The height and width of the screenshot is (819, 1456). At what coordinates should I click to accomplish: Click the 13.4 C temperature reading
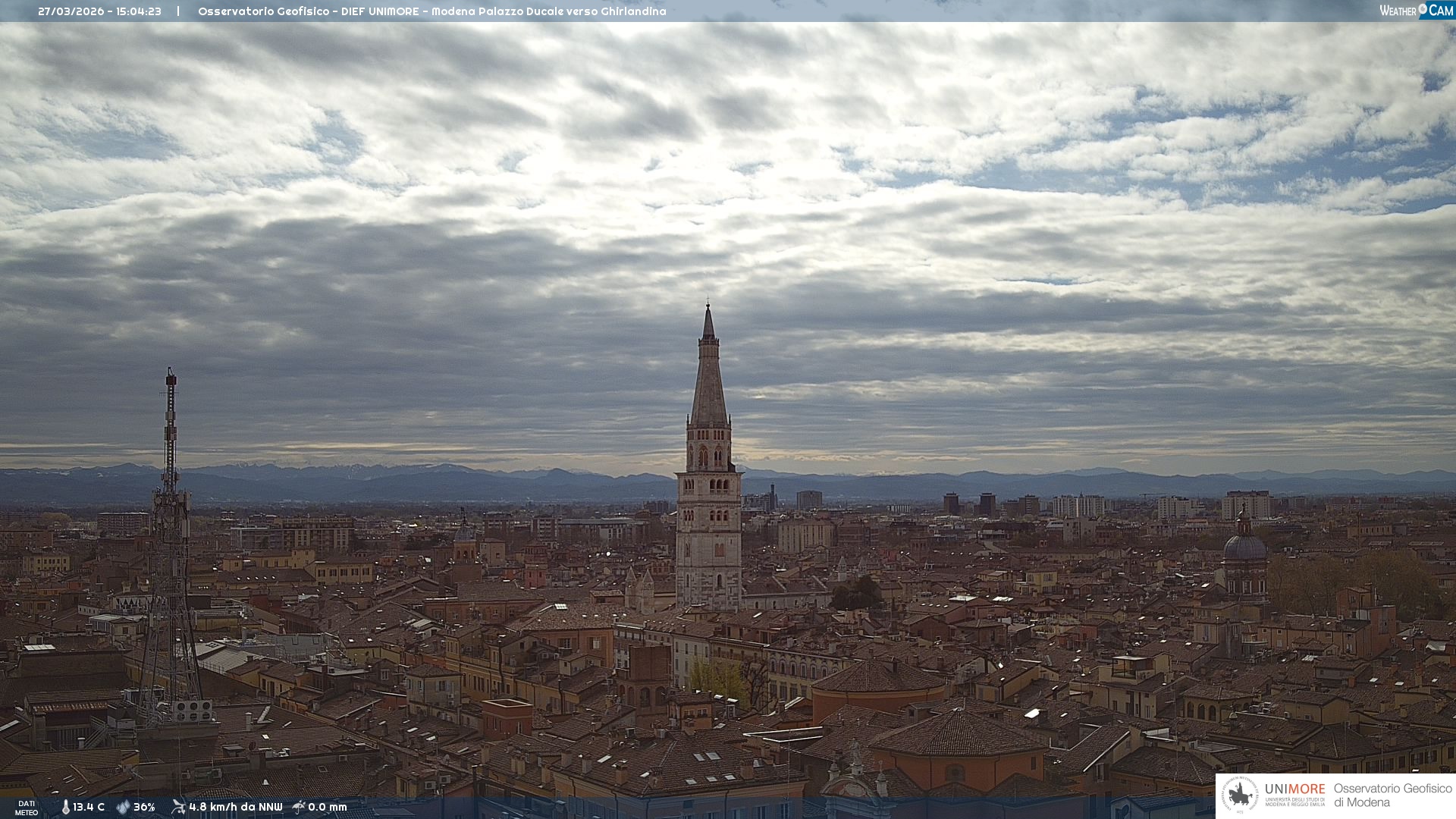(89, 807)
